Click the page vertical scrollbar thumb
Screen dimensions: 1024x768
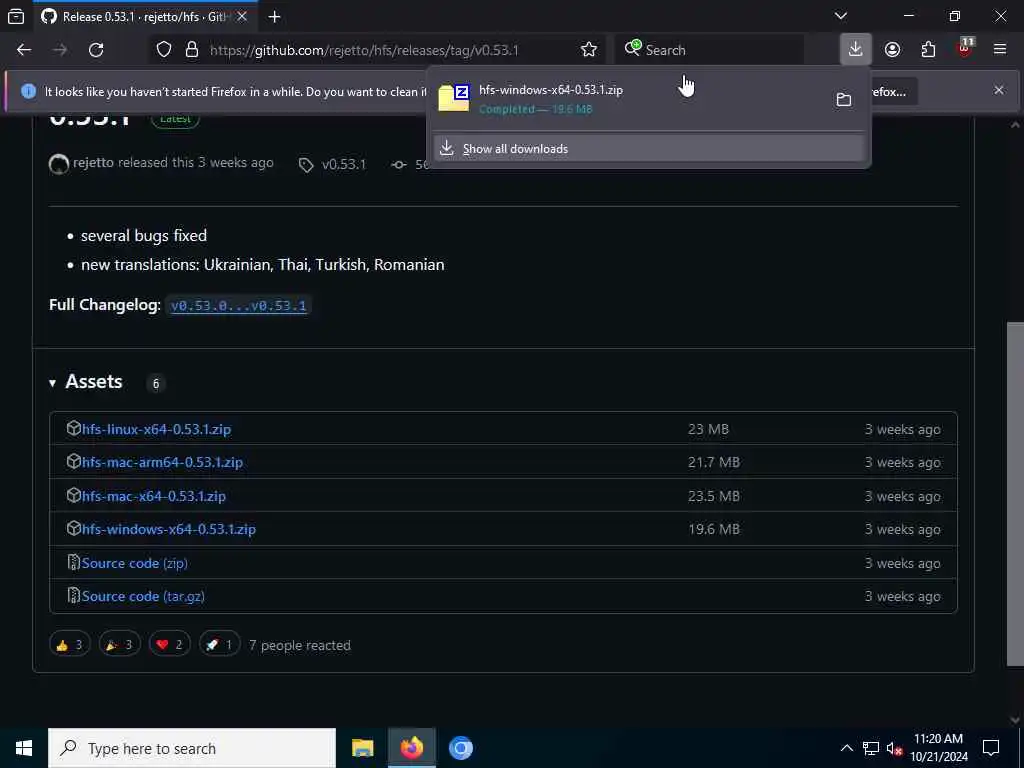pyautogui.click(x=1015, y=493)
